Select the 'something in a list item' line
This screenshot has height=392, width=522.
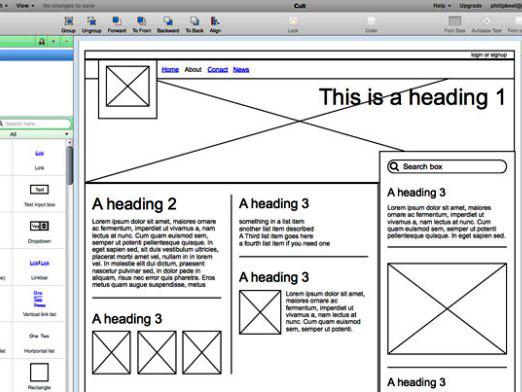[x=271, y=221]
